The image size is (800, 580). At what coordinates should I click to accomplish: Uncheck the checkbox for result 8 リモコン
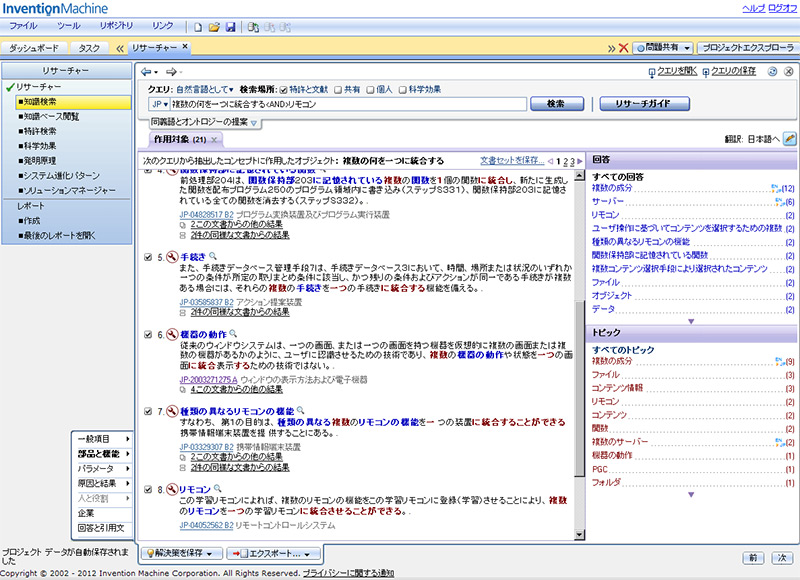148,489
